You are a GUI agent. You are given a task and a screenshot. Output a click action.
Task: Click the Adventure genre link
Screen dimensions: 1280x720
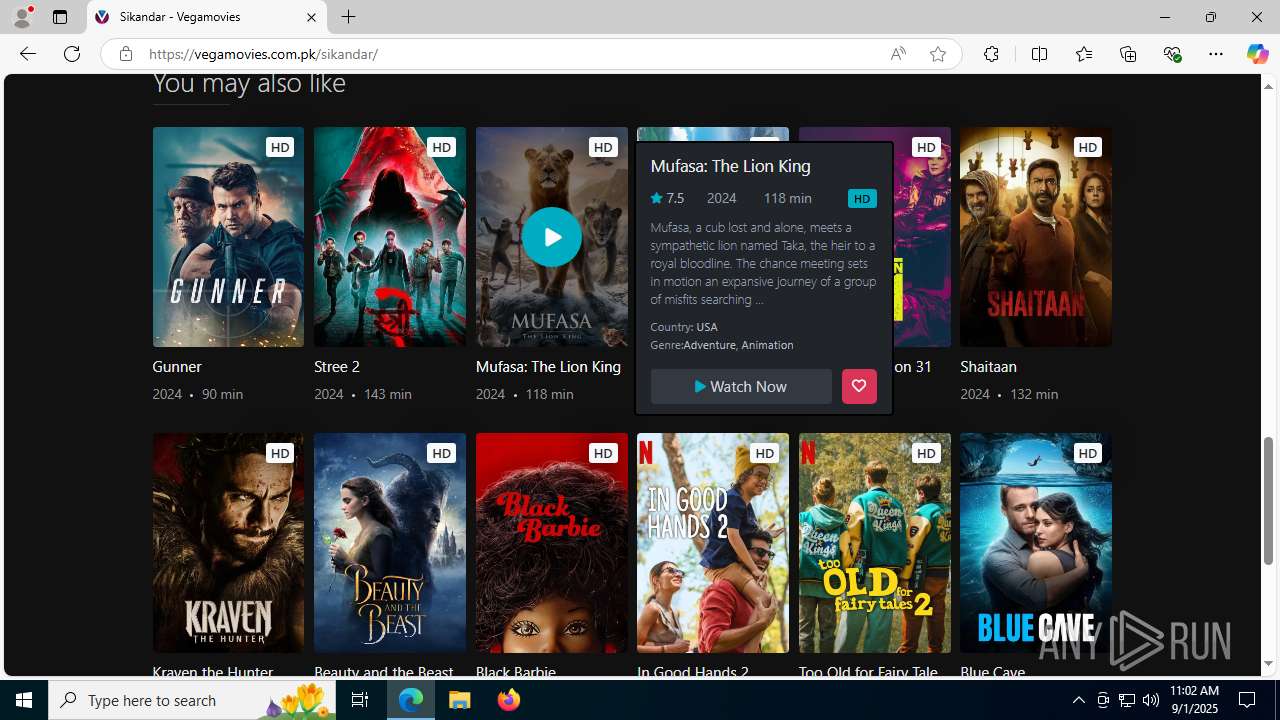(709, 345)
